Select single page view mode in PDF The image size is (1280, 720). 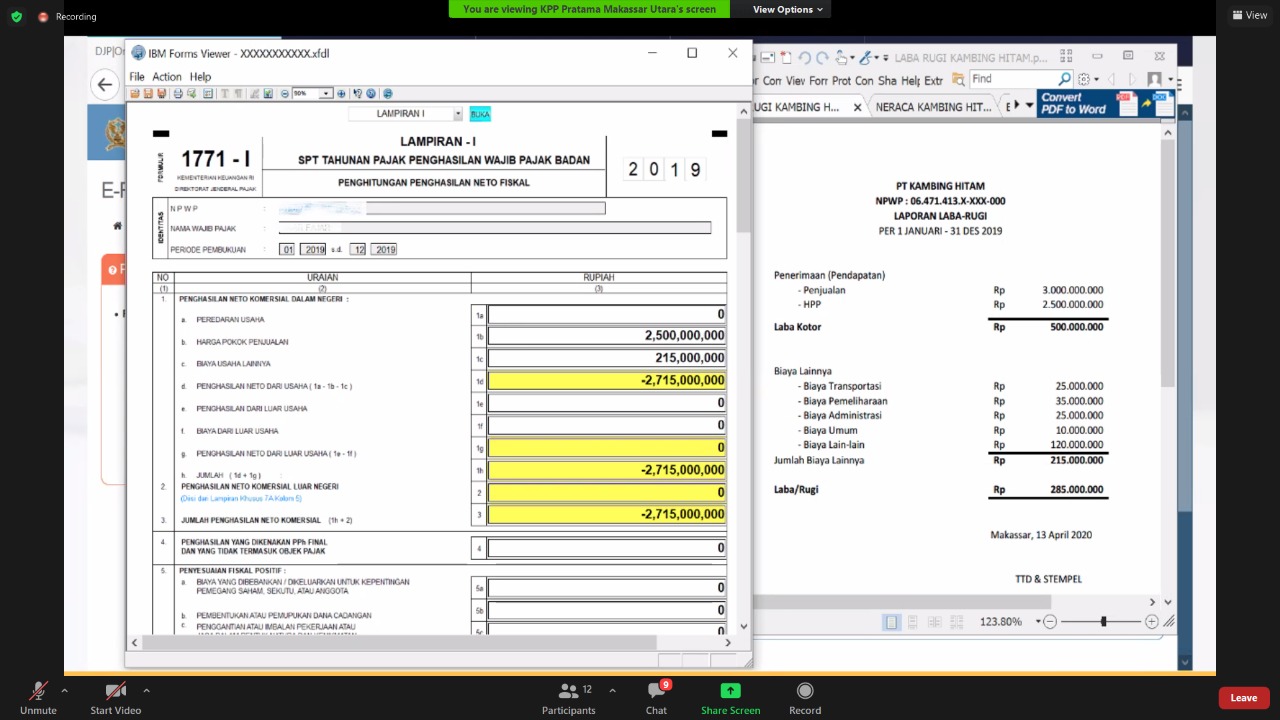[x=891, y=622]
